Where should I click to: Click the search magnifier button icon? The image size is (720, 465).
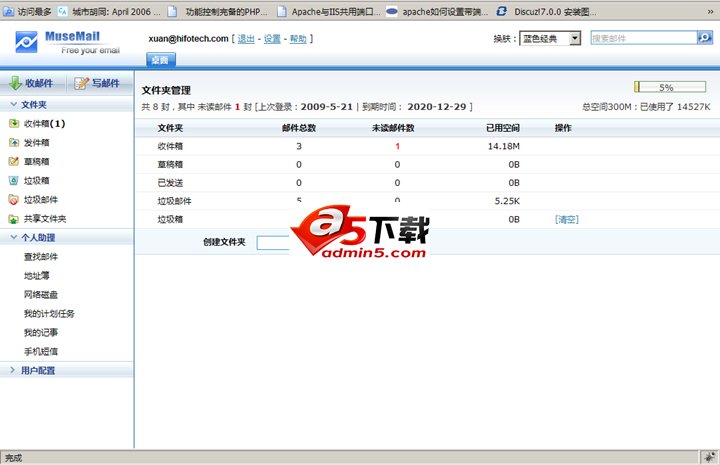click(705, 38)
